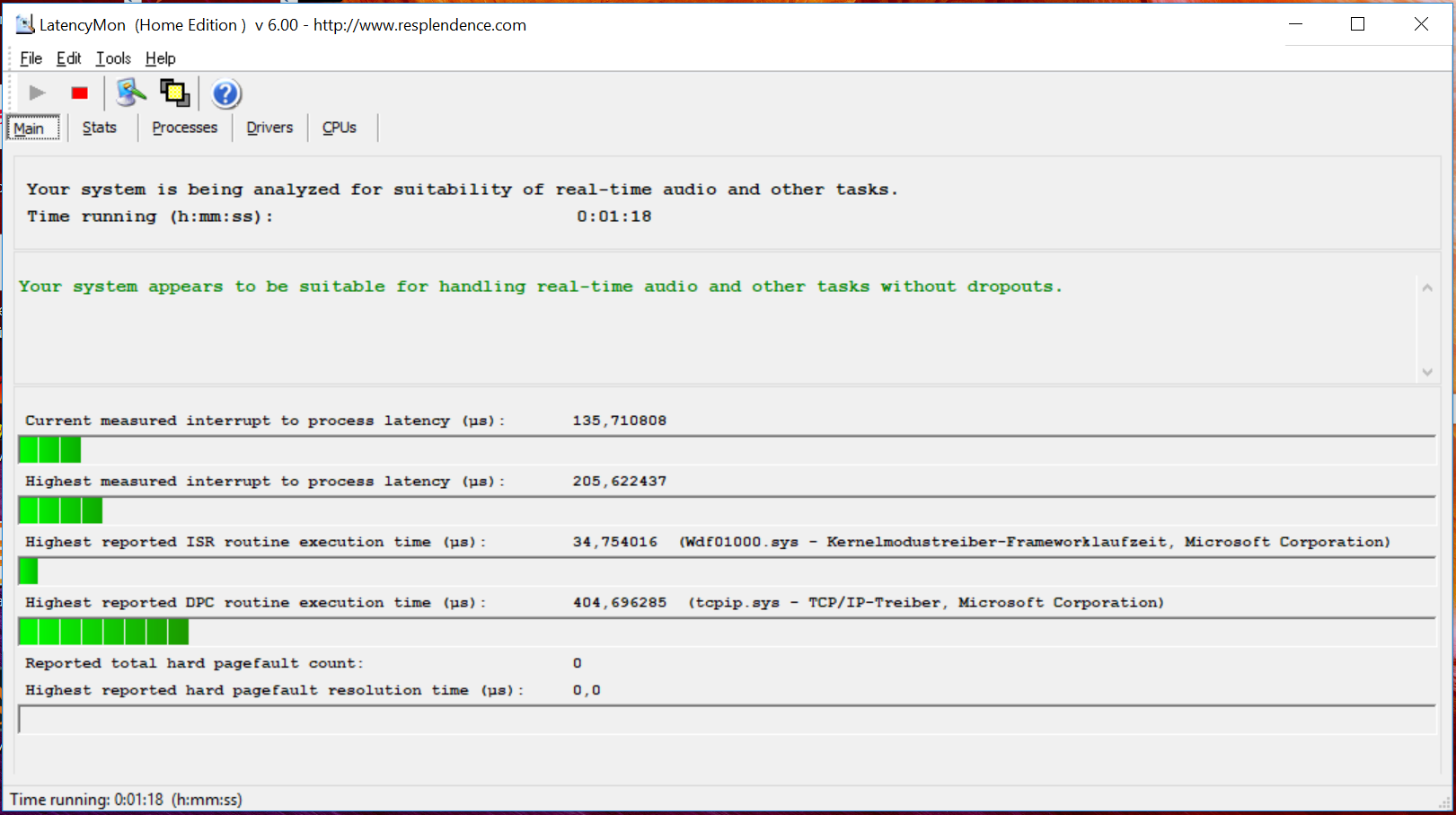
Task: Open help with the blue question mark
Action: click(225, 93)
